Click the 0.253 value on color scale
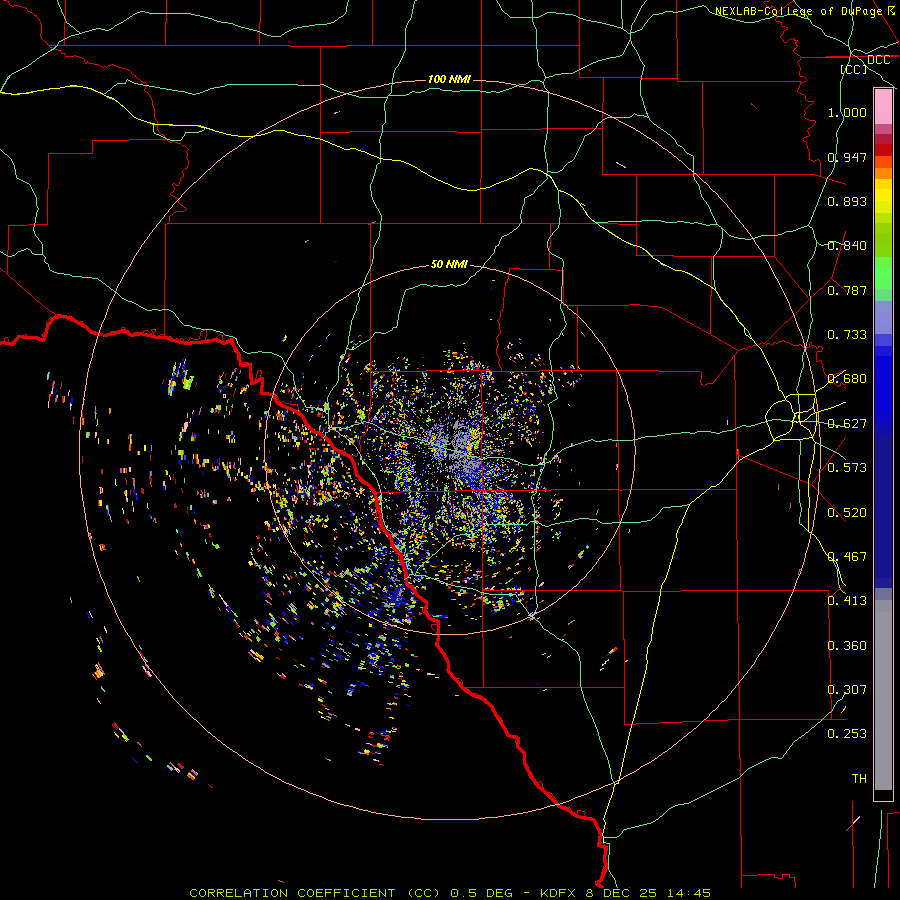900x900 pixels. tap(847, 734)
